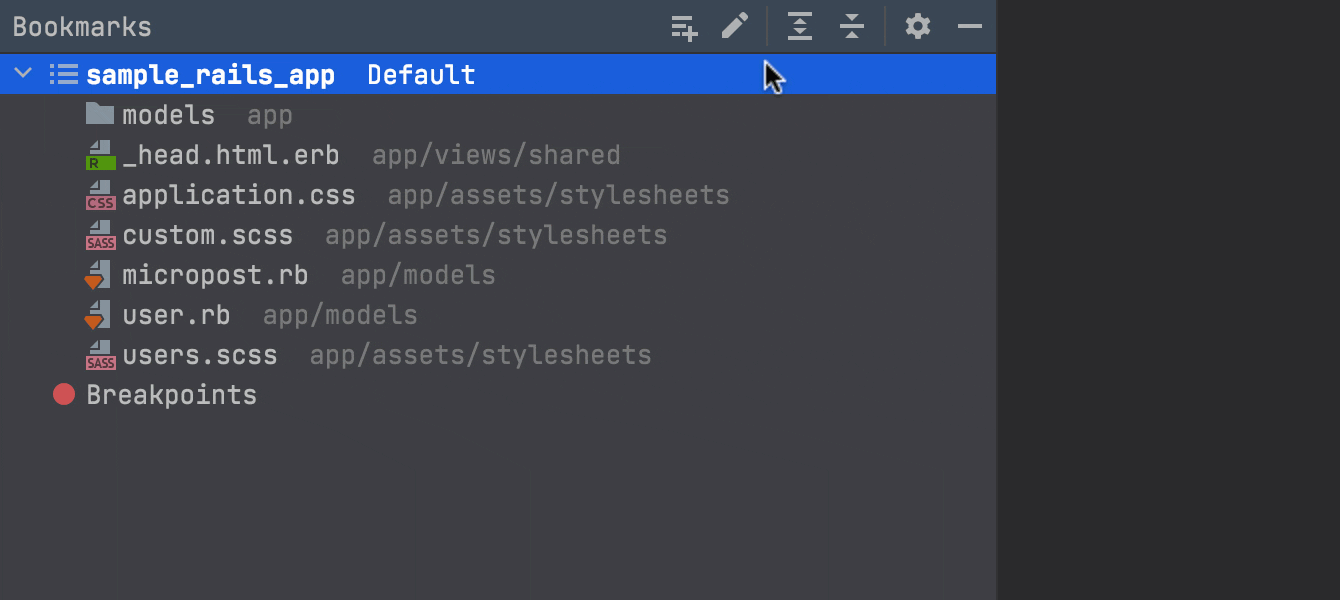The width and height of the screenshot is (1340, 600).
Task: Click the red Breakpoints circle icon
Action: tap(64, 395)
